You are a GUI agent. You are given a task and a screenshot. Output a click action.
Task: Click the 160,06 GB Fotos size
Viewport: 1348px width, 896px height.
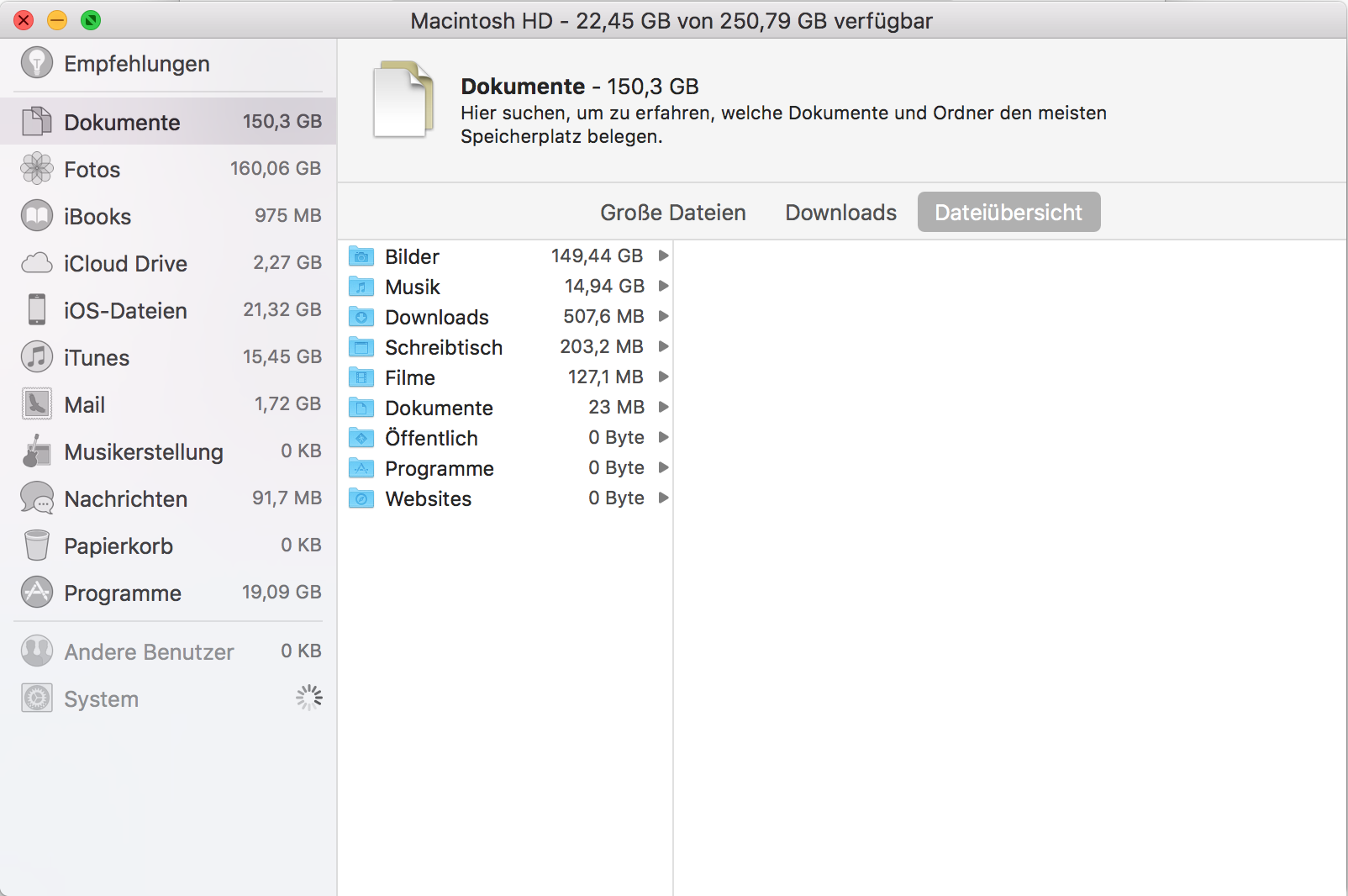pos(276,169)
